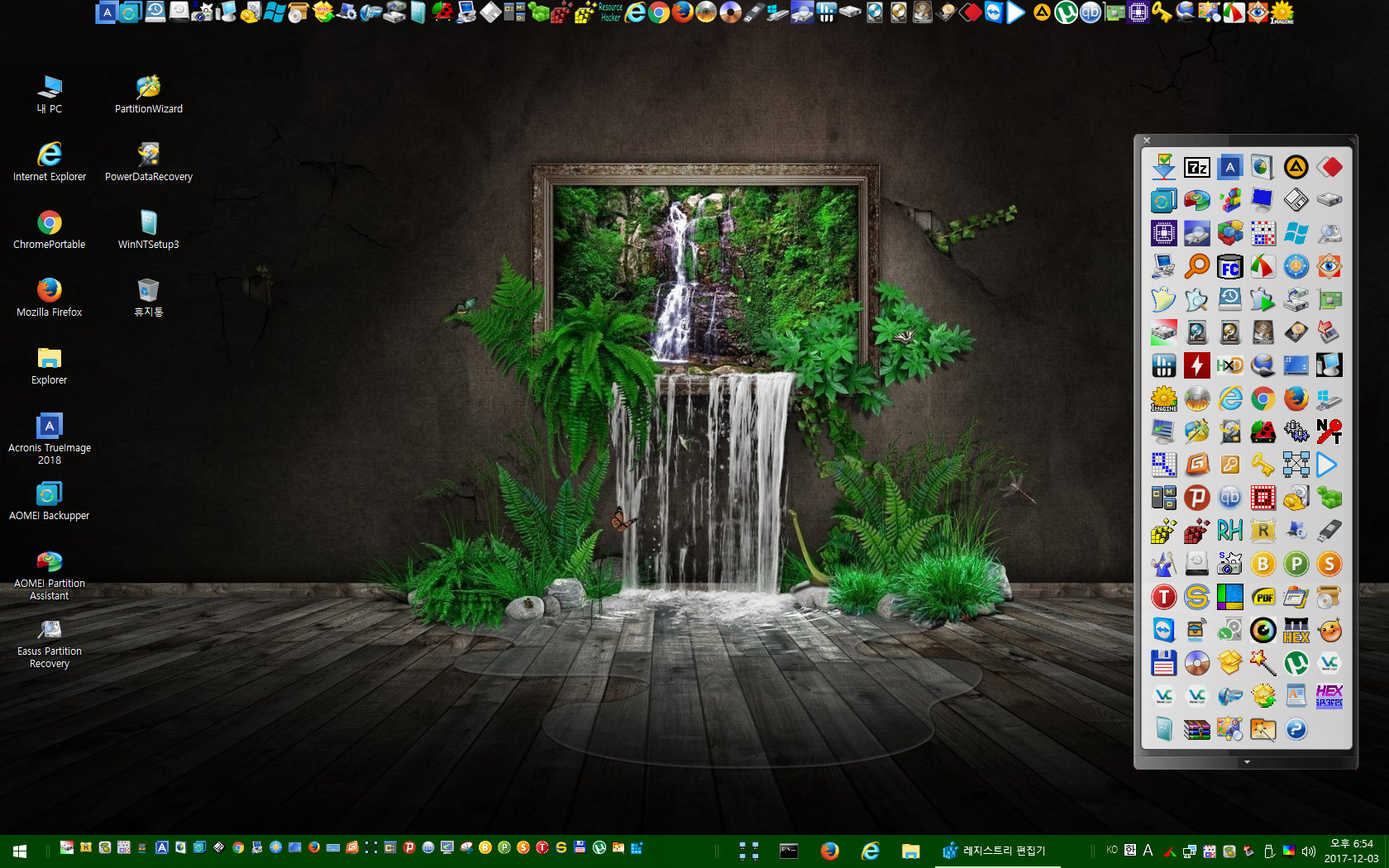Image resolution: width=1389 pixels, height=868 pixels.
Task: Switch to 레지스트리 편집기 taskbar window
Action: (997, 851)
